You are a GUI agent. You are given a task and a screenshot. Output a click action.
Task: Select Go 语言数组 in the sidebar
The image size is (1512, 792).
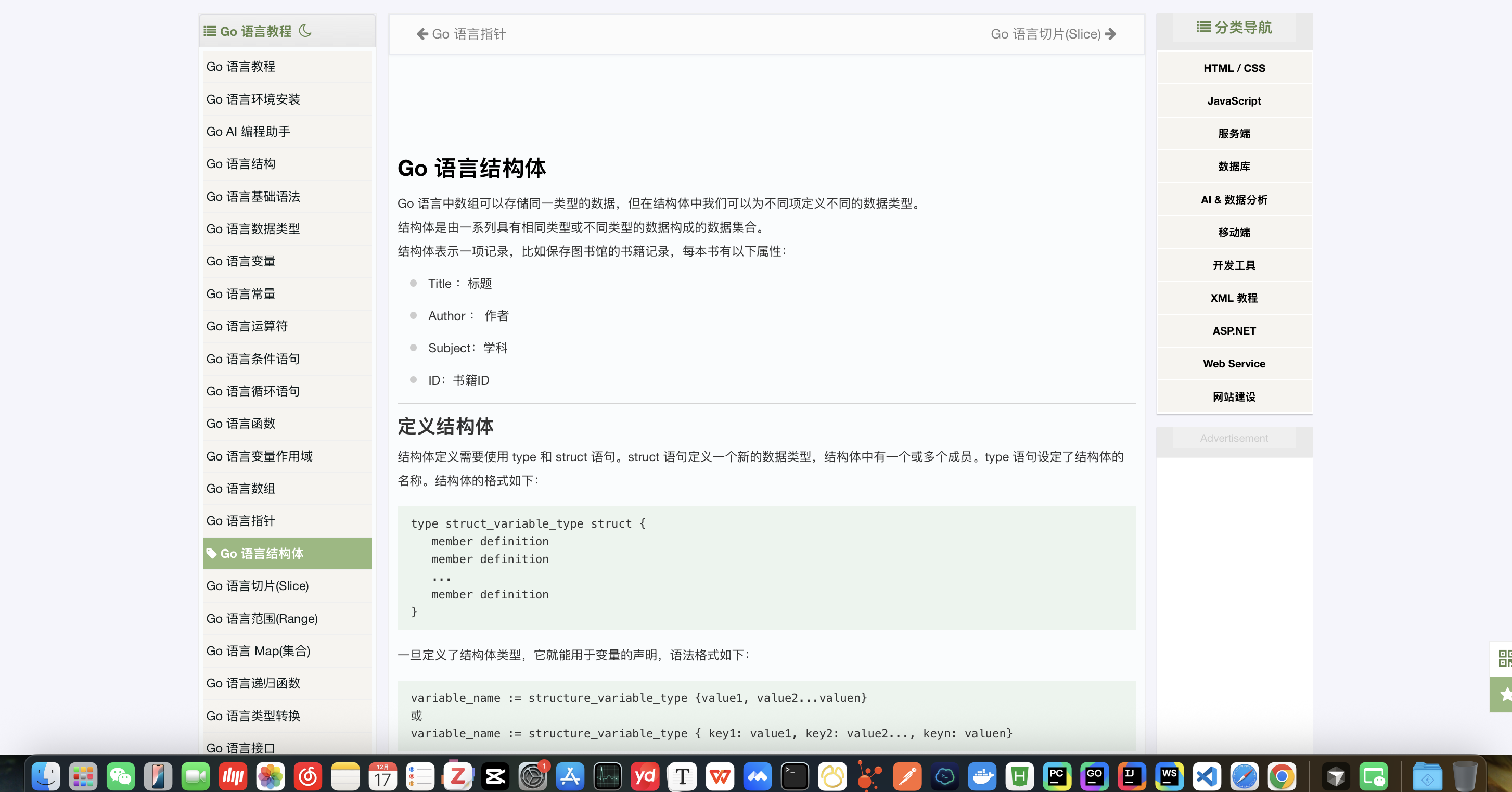point(241,489)
